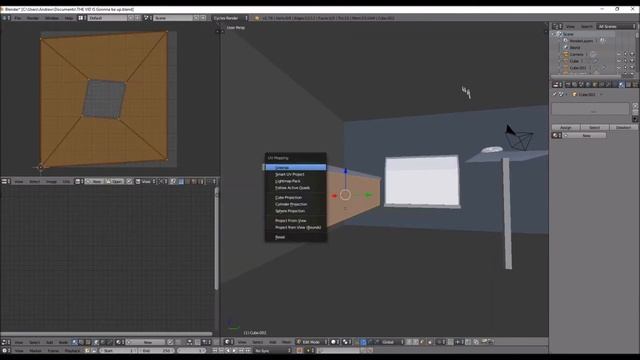Browse images in the UV editor
The width and height of the screenshot is (640, 360).
click(78, 181)
